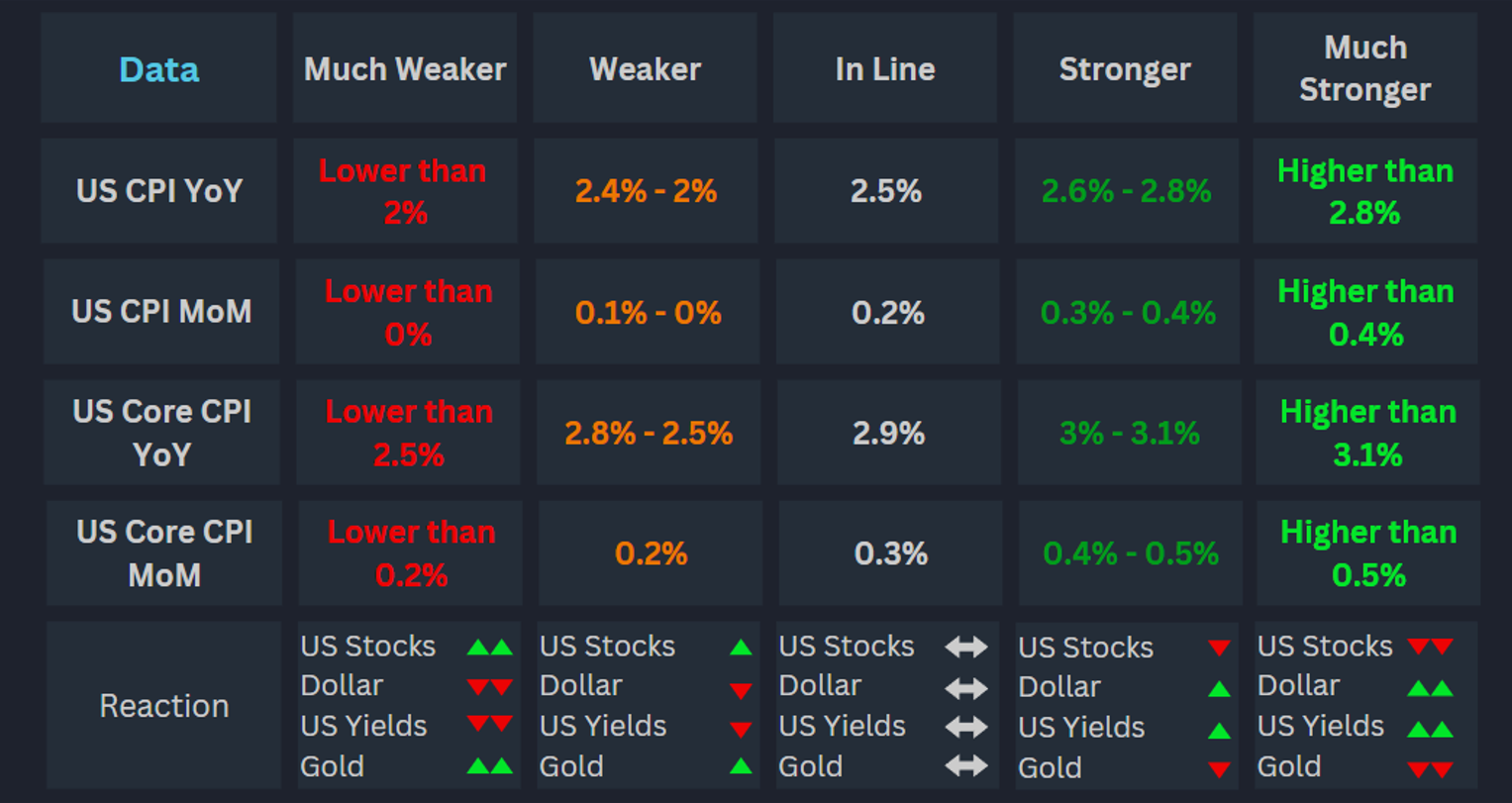Click the US CPI YoY row label

coord(159,191)
